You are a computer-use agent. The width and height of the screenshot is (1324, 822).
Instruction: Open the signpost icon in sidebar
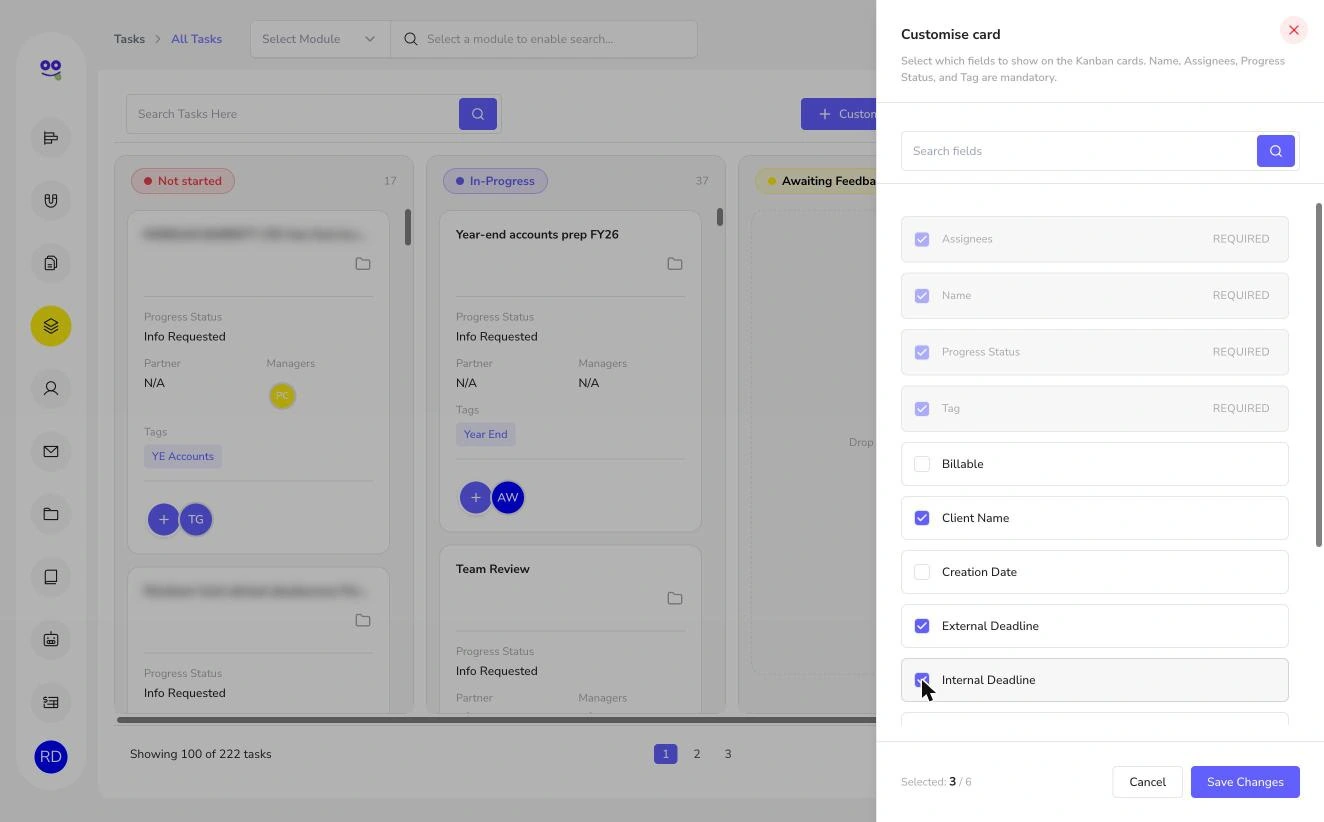point(51,138)
